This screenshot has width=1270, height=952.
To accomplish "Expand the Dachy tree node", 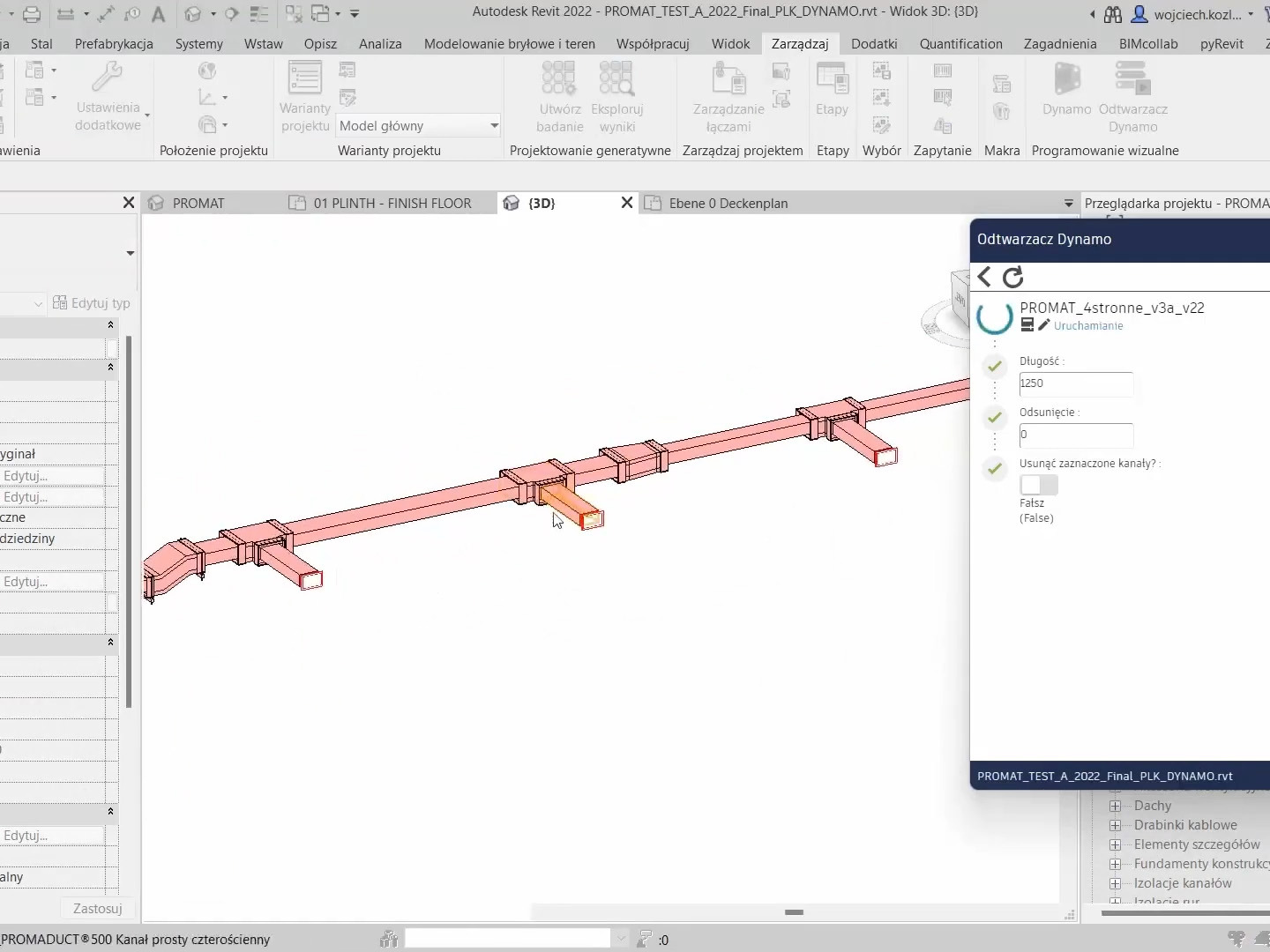I will 1115,806.
